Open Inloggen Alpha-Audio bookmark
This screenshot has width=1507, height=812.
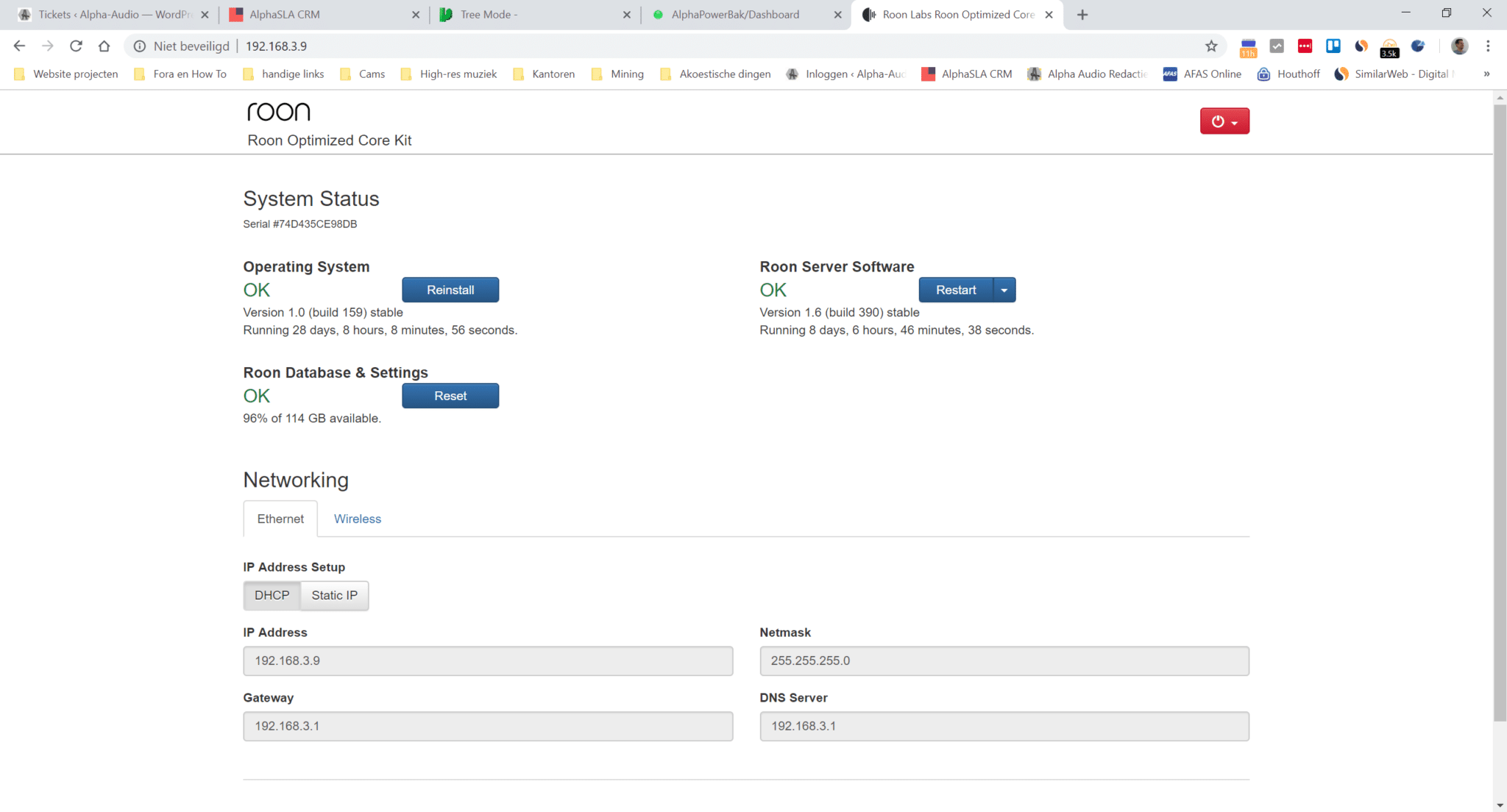(846, 74)
